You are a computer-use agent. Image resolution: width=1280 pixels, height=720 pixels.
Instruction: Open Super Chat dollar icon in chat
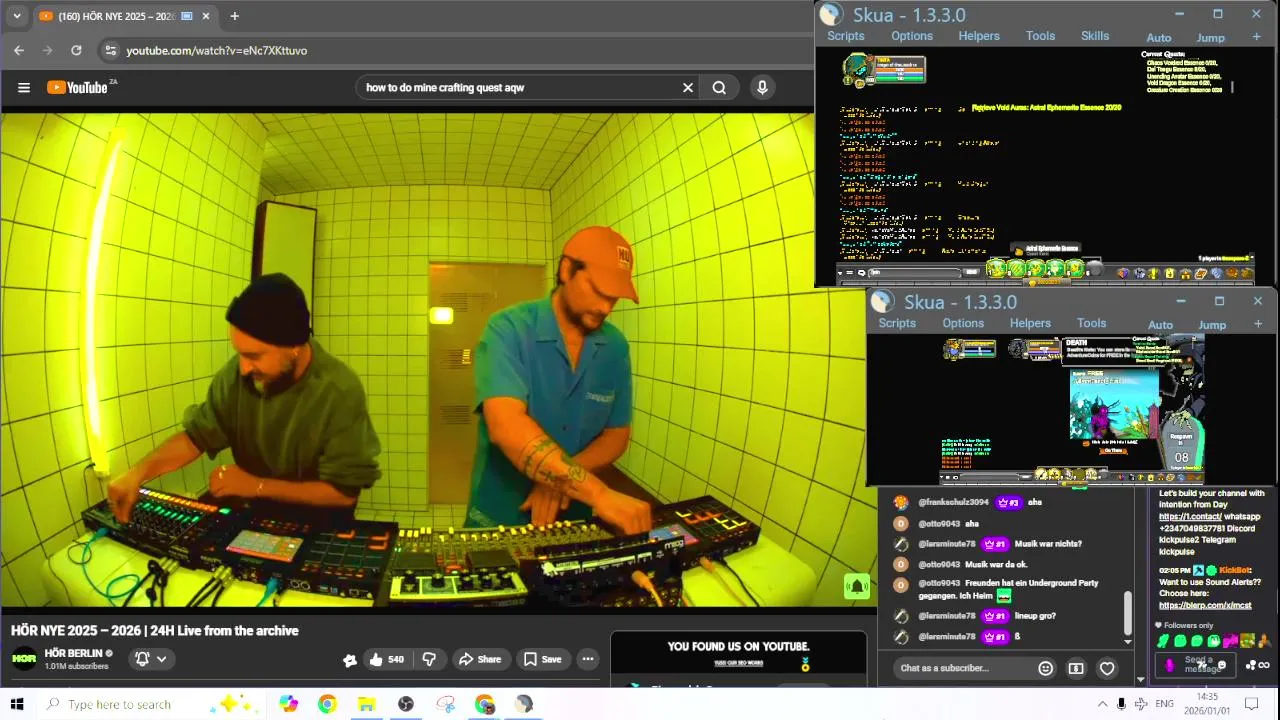click(1076, 668)
